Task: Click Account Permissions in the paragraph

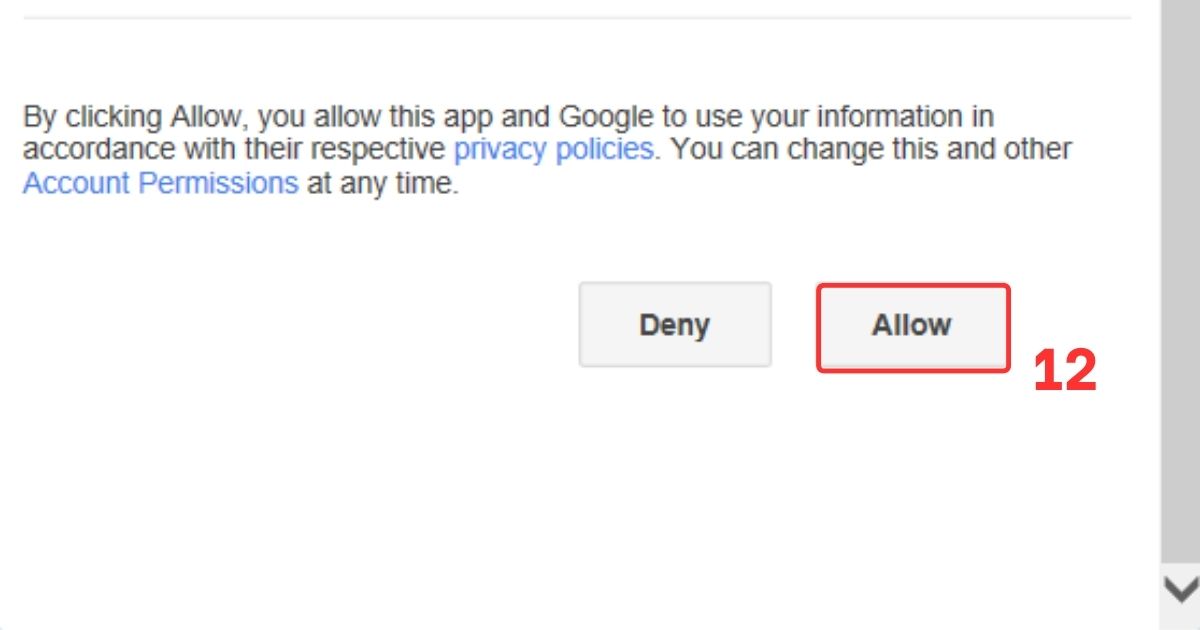Action: click(160, 182)
